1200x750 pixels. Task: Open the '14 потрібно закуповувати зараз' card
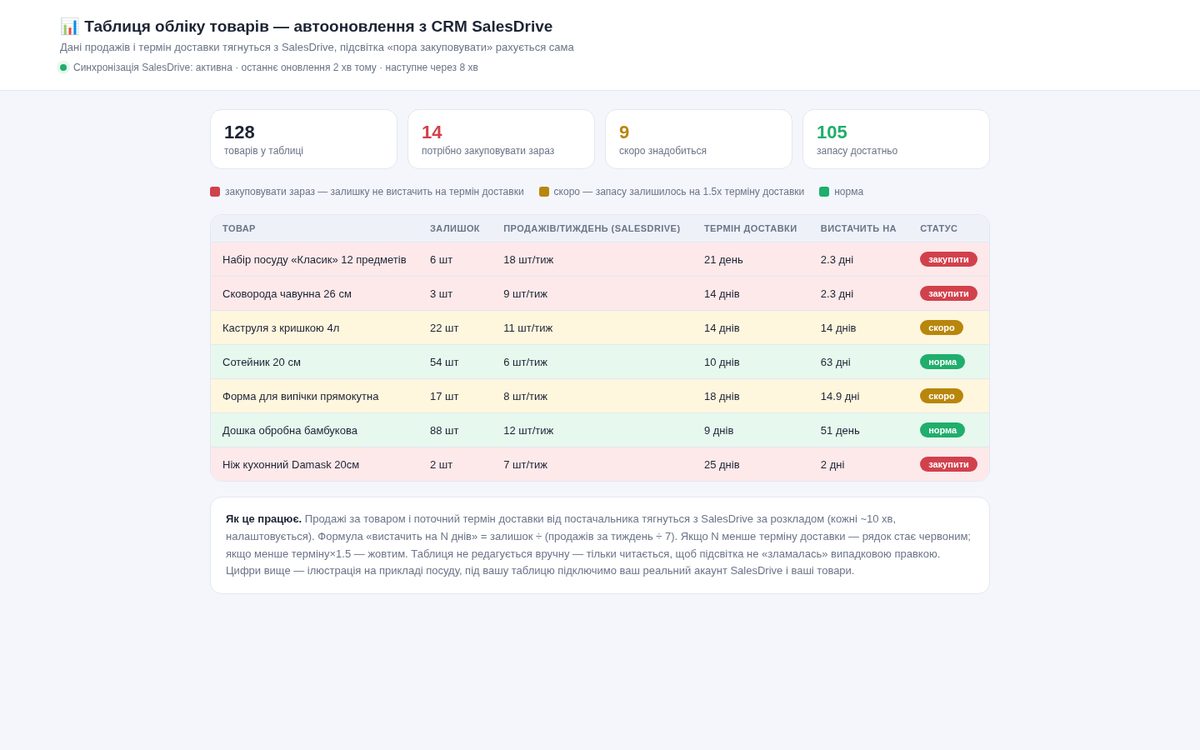tap(501, 139)
